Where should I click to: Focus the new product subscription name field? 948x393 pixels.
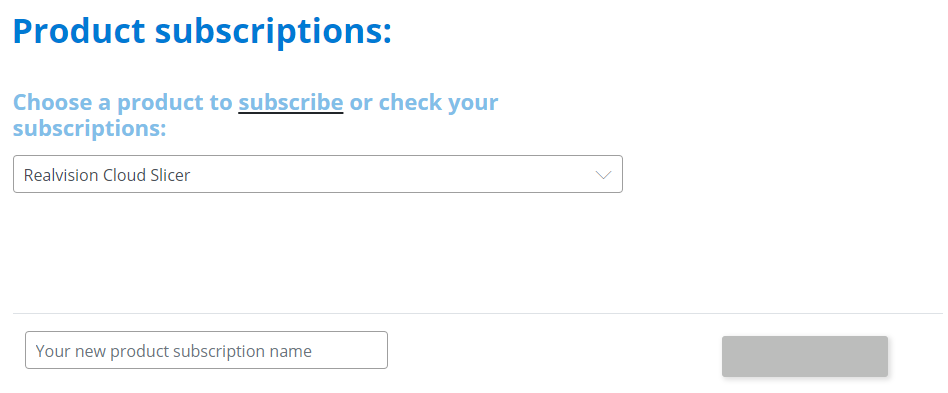click(x=206, y=349)
